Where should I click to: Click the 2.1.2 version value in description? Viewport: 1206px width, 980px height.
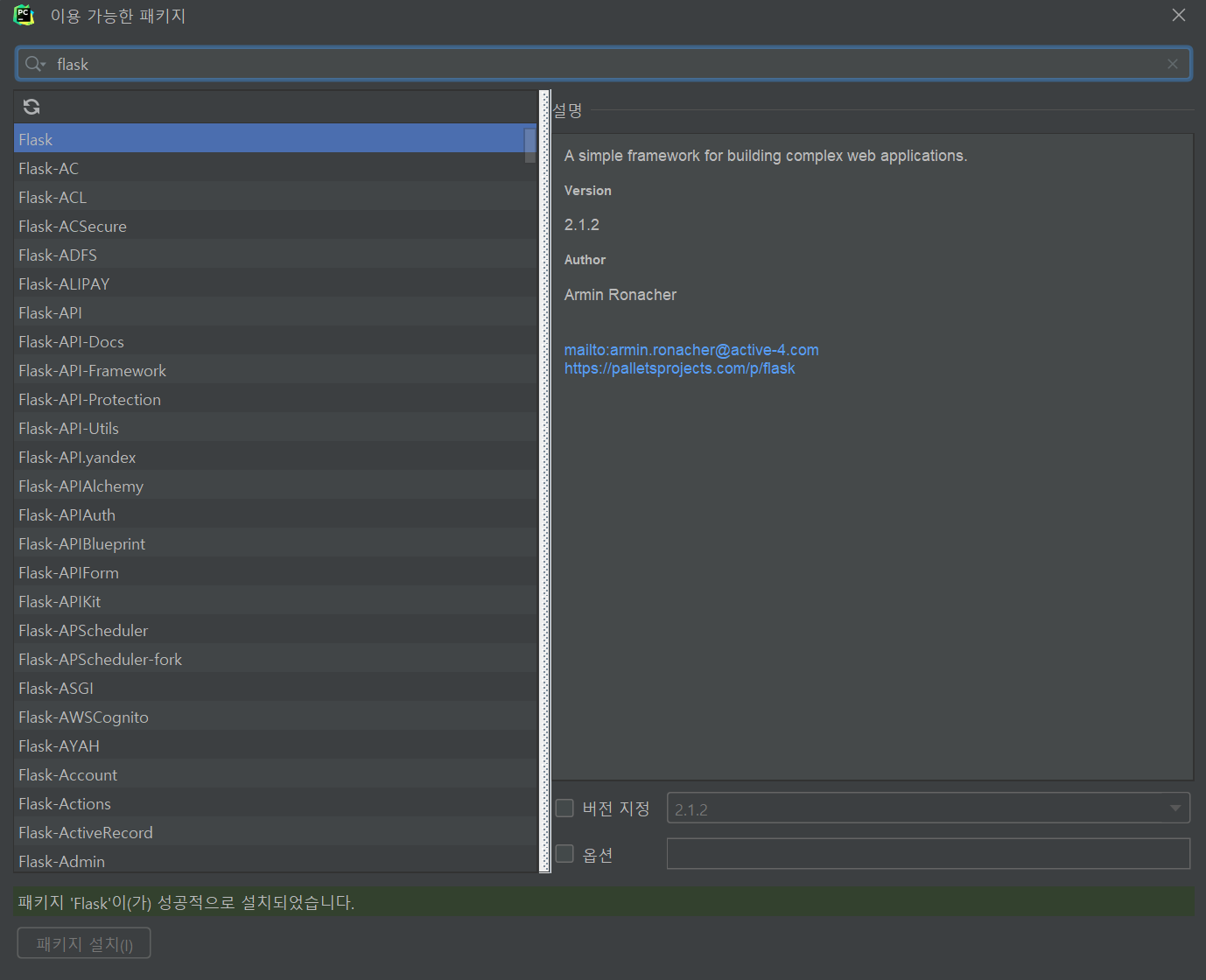[x=582, y=225]
